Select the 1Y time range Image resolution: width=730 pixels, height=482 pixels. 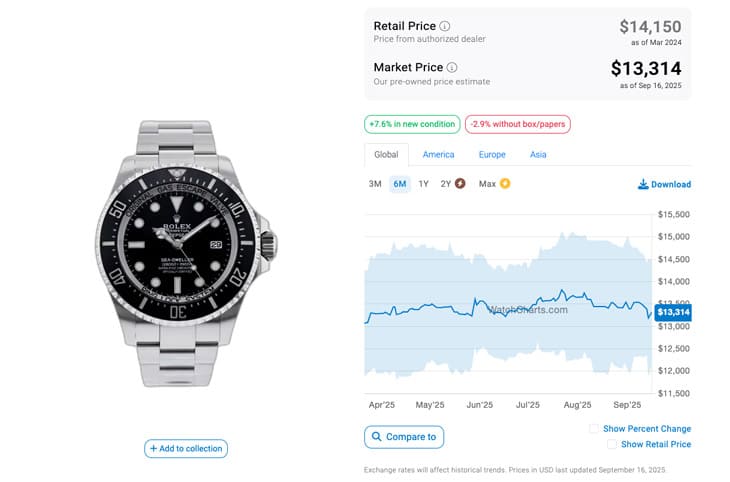pos(423,184)
